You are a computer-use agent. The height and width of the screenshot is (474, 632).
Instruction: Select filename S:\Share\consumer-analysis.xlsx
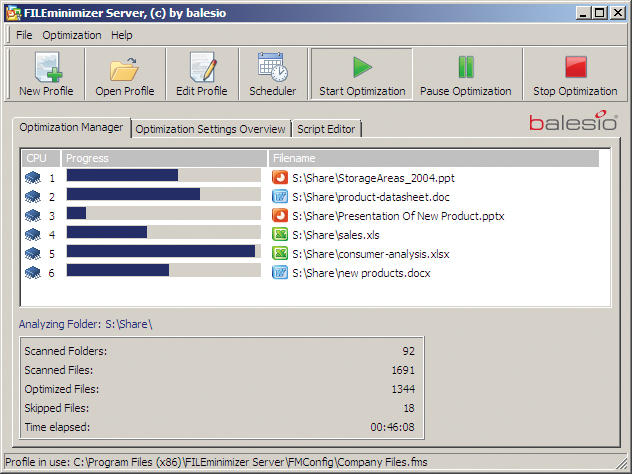pos(370,254)
